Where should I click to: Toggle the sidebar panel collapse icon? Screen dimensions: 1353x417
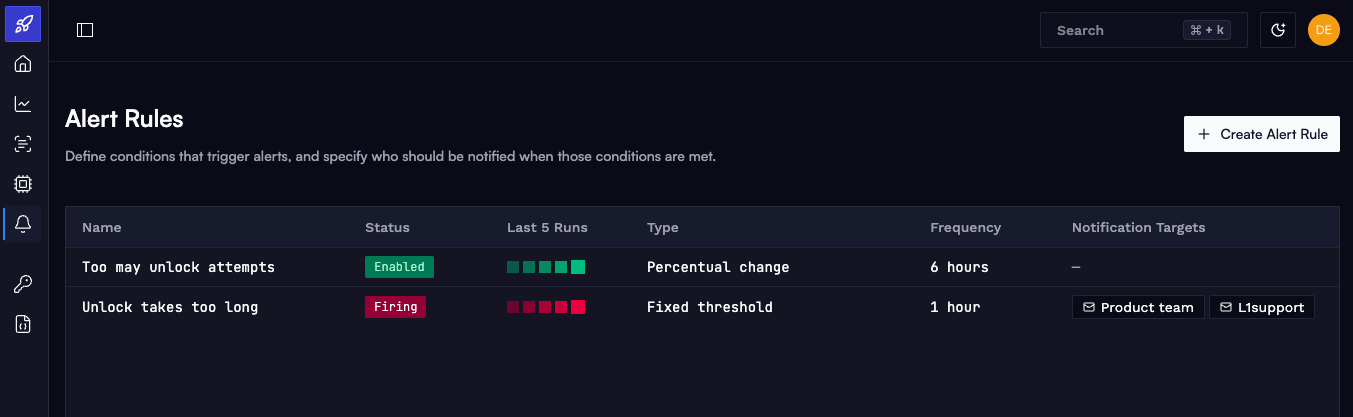pyautogui.click(x=85, y=30)
